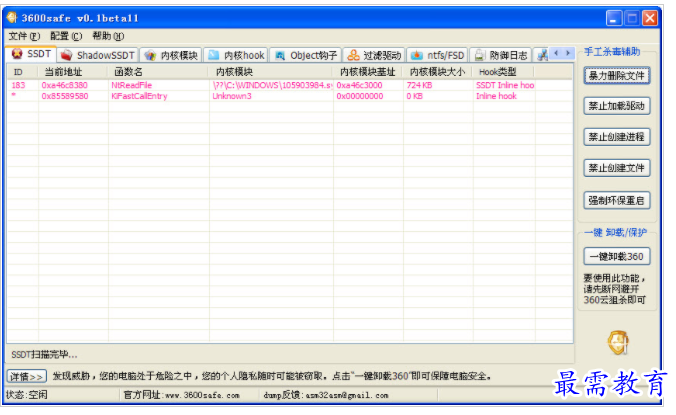
Task: Click the C:\WINDOWS\105903984 module path cell
Action: [272, 85]
